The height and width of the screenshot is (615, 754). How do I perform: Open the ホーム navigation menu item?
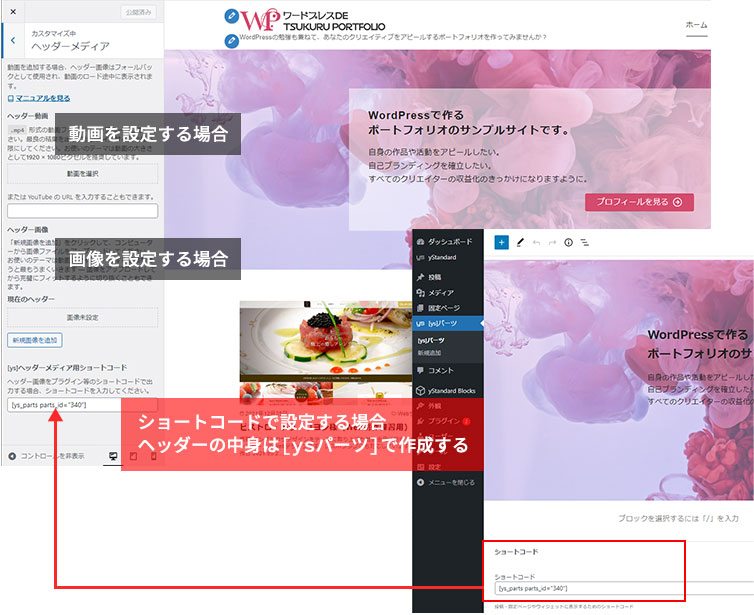696,25
